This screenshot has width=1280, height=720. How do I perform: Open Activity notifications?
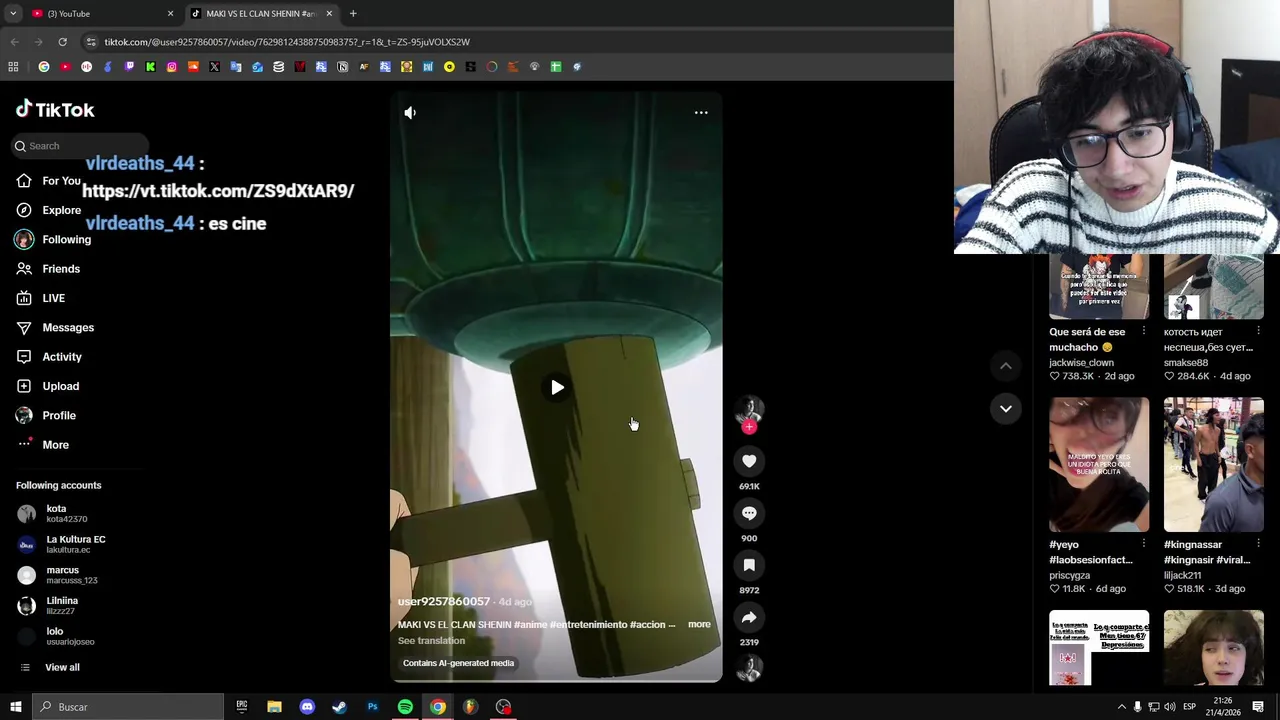pyautogui.click(x=49, y=357)
